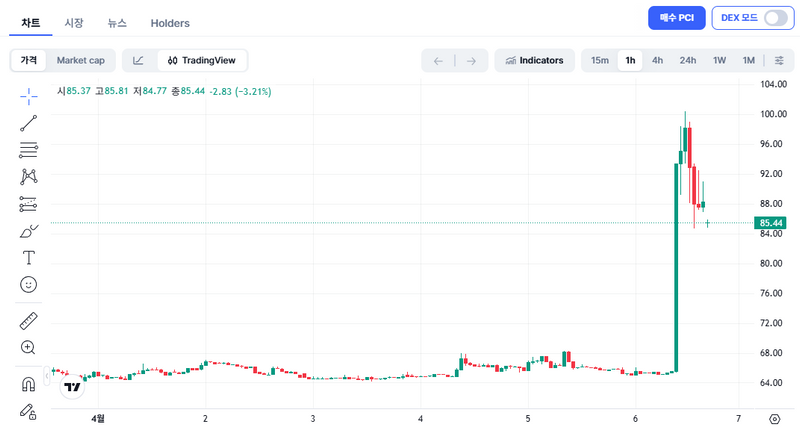Select the trend line drawing tool
This screenshot has width=800, height=439.
(x=28, y=123)
